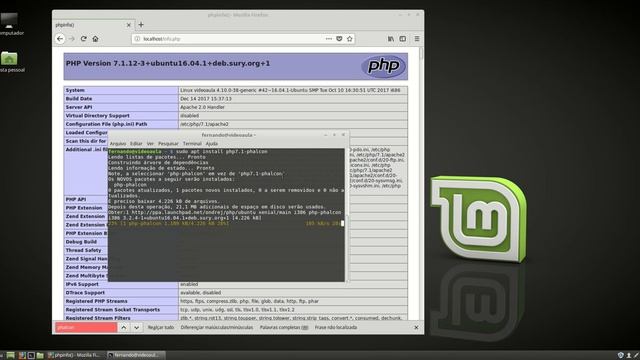Switch to fernando@videoaula terminal taskbar entry
Image resolution: width=640 pixels, height=360 pixels.
pyautogui.click(x=136, y=356)
